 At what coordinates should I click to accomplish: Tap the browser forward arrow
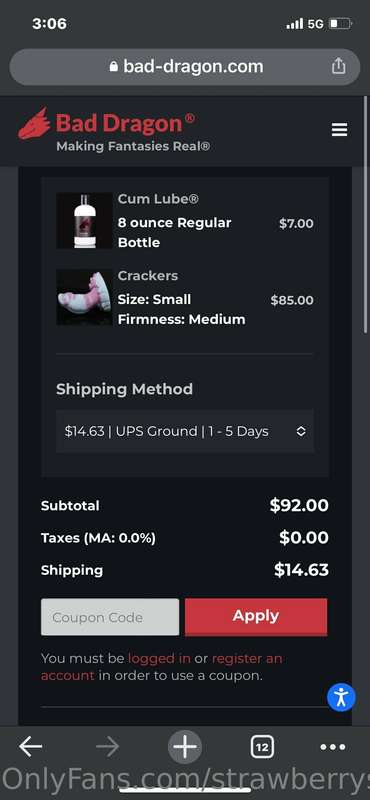click(x=107, y=747)
